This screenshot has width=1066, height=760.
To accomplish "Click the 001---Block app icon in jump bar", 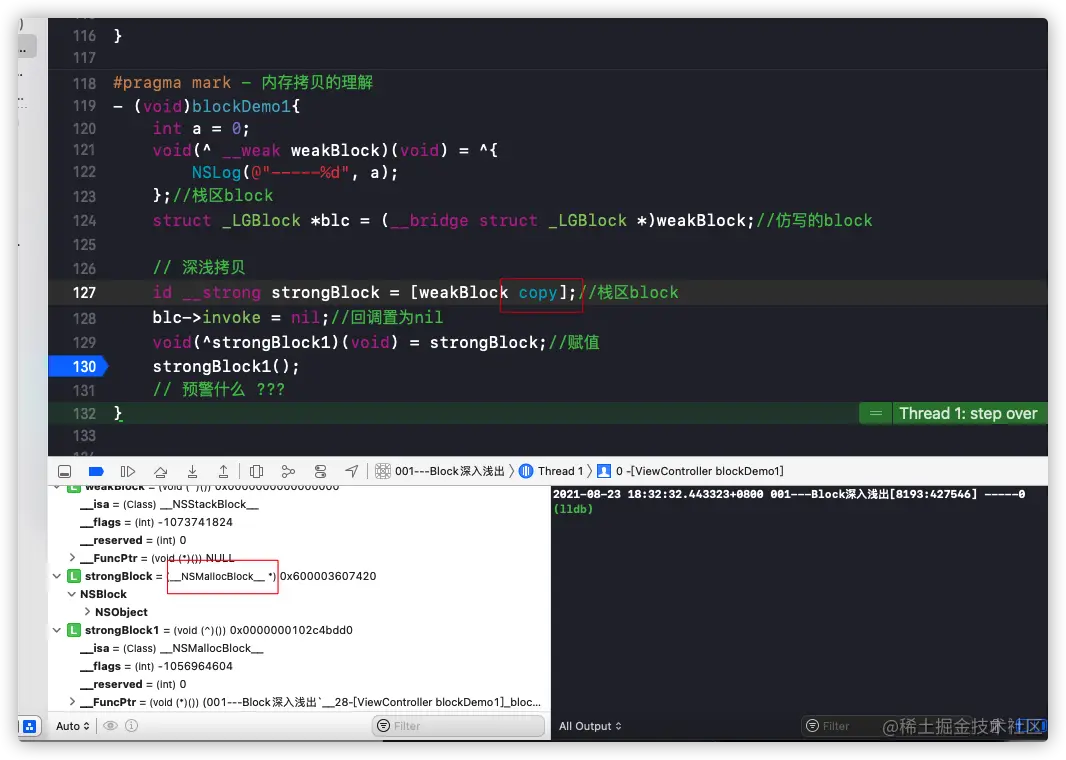I will pyautogui.click(x=383, y=471).
